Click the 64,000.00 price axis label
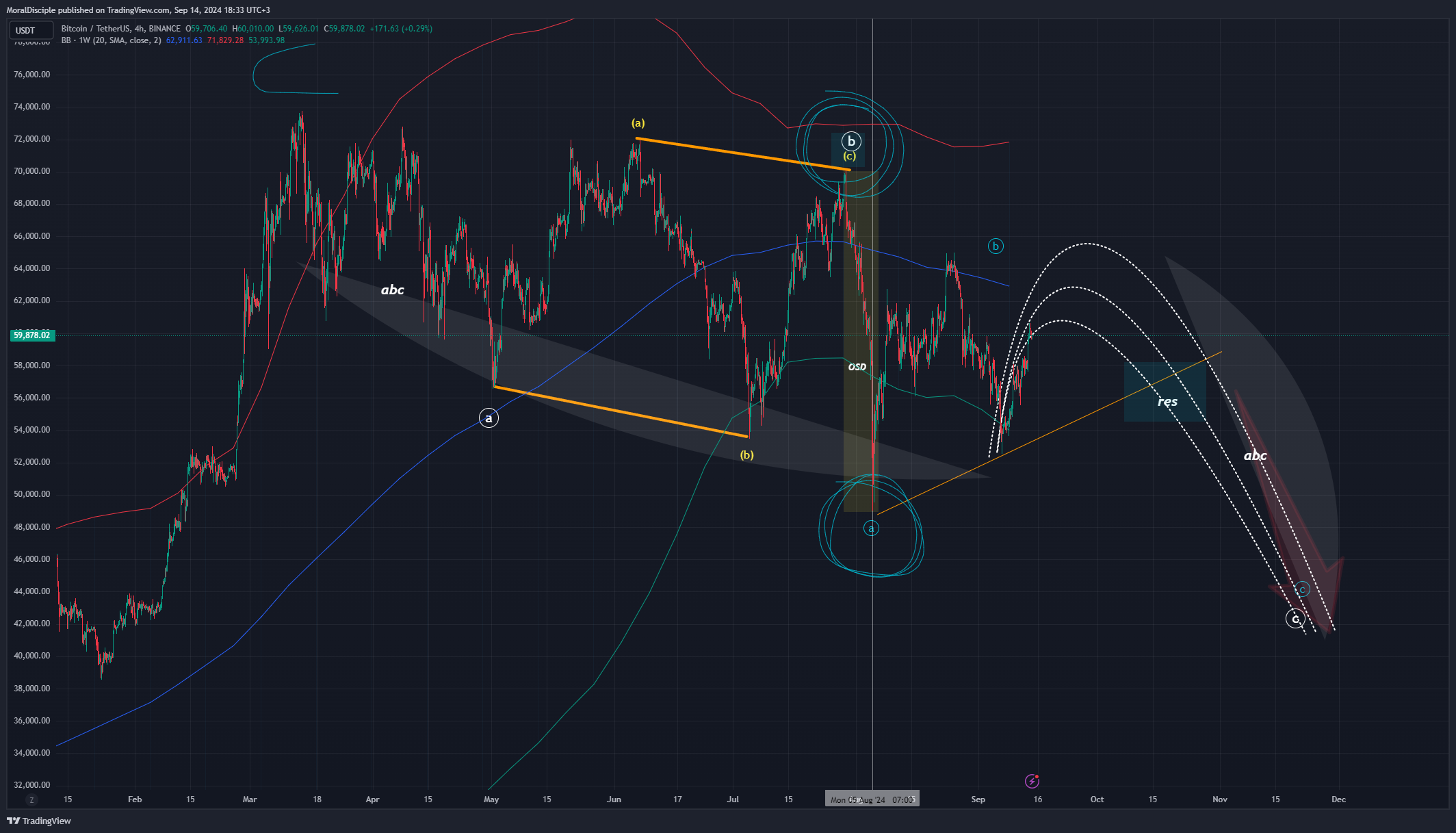 [32, 268]
